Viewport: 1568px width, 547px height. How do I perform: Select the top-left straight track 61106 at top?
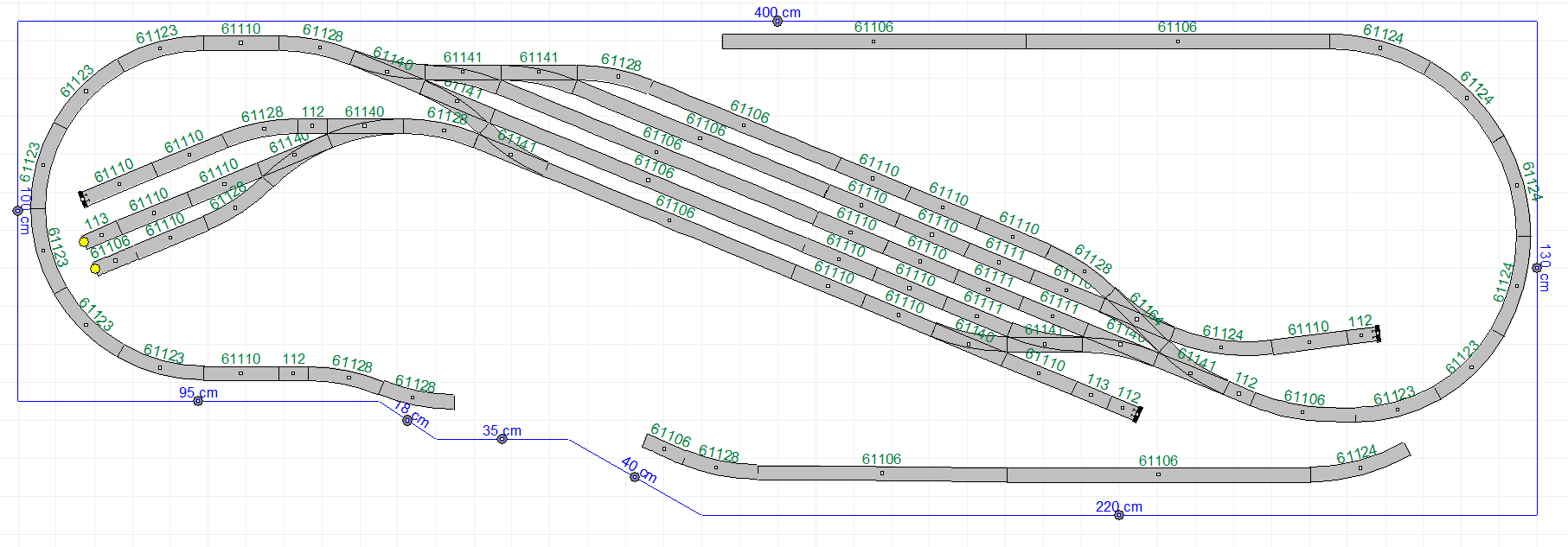(874, 41)
